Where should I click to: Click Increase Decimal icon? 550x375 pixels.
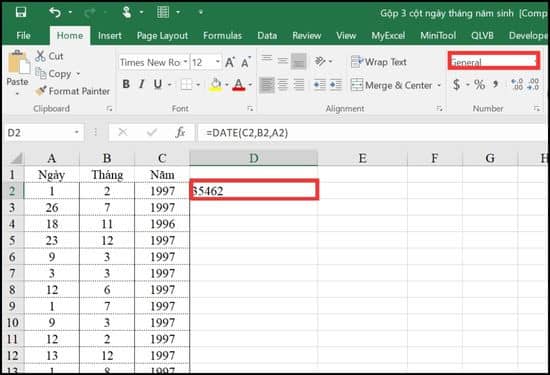click(517, 85)
